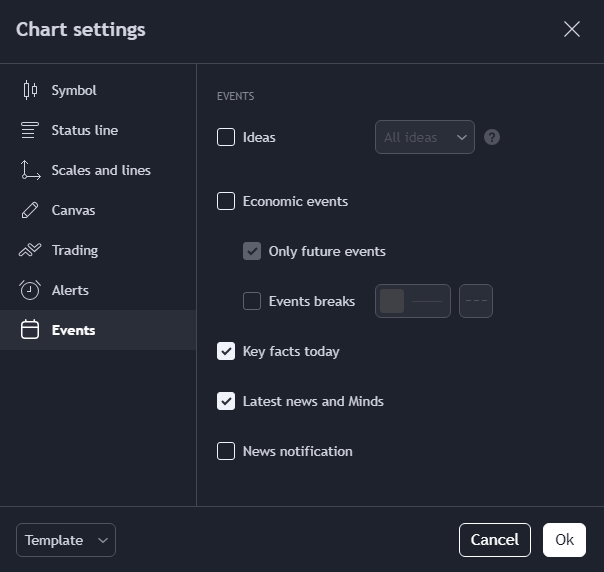Open the events breaks line style dropdown

[476, 301]
